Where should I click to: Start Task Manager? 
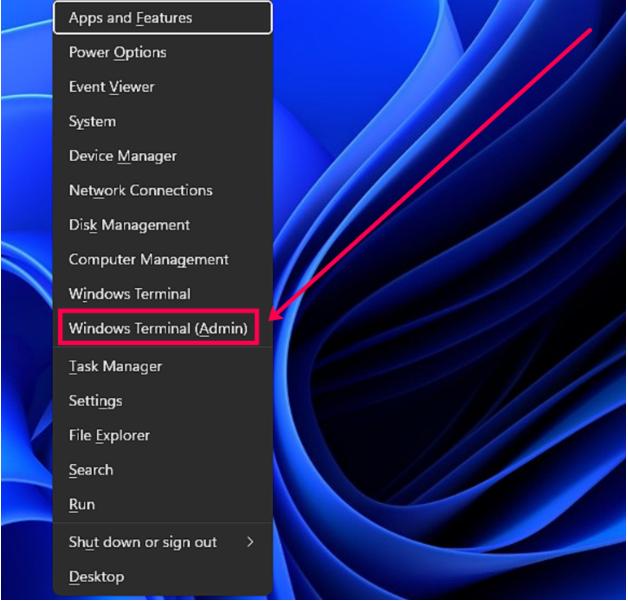[163, 366]
